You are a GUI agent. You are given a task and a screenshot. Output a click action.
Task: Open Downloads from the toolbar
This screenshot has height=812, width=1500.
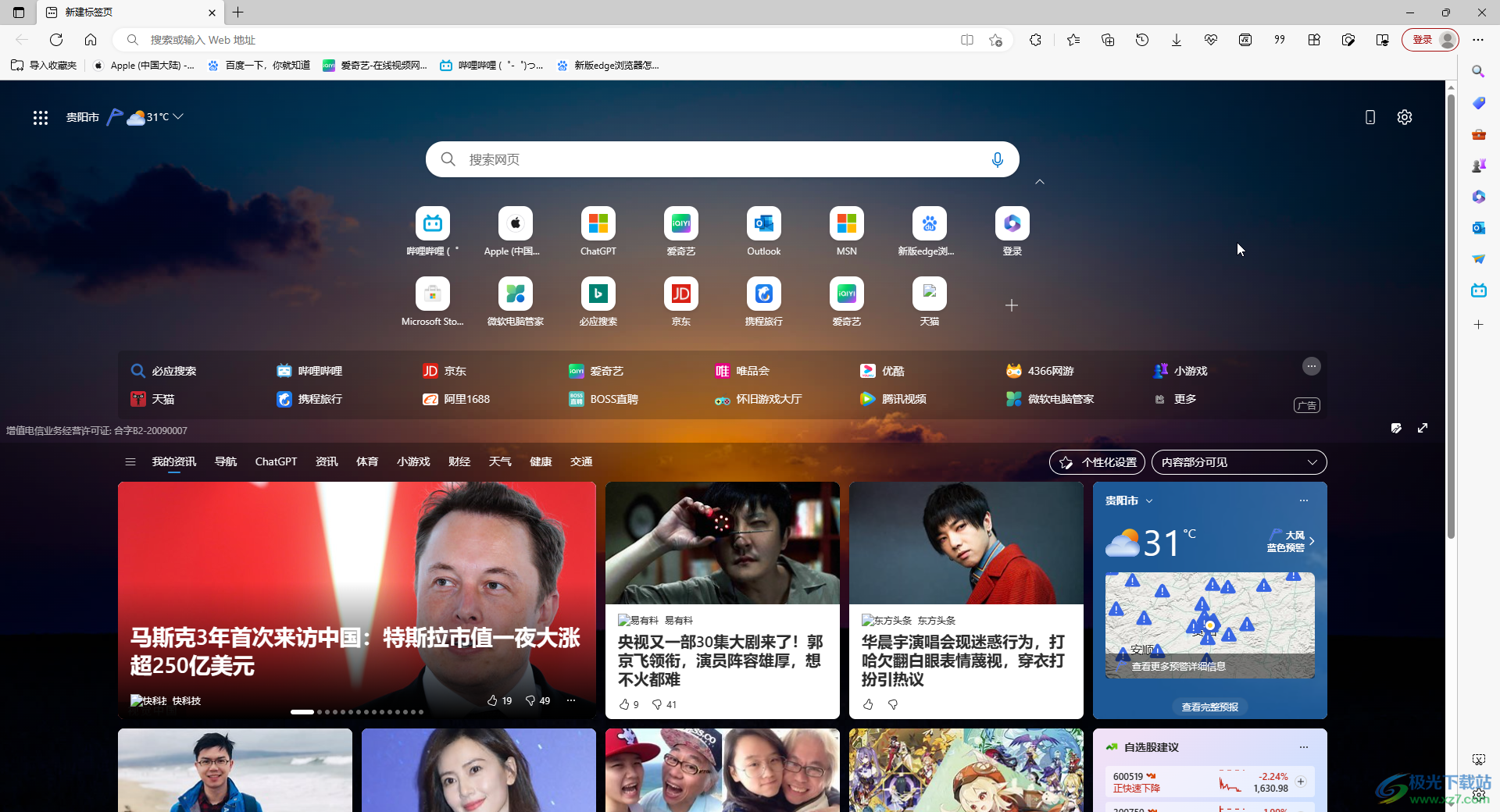pyautogui.click(x=1177, y=40)
